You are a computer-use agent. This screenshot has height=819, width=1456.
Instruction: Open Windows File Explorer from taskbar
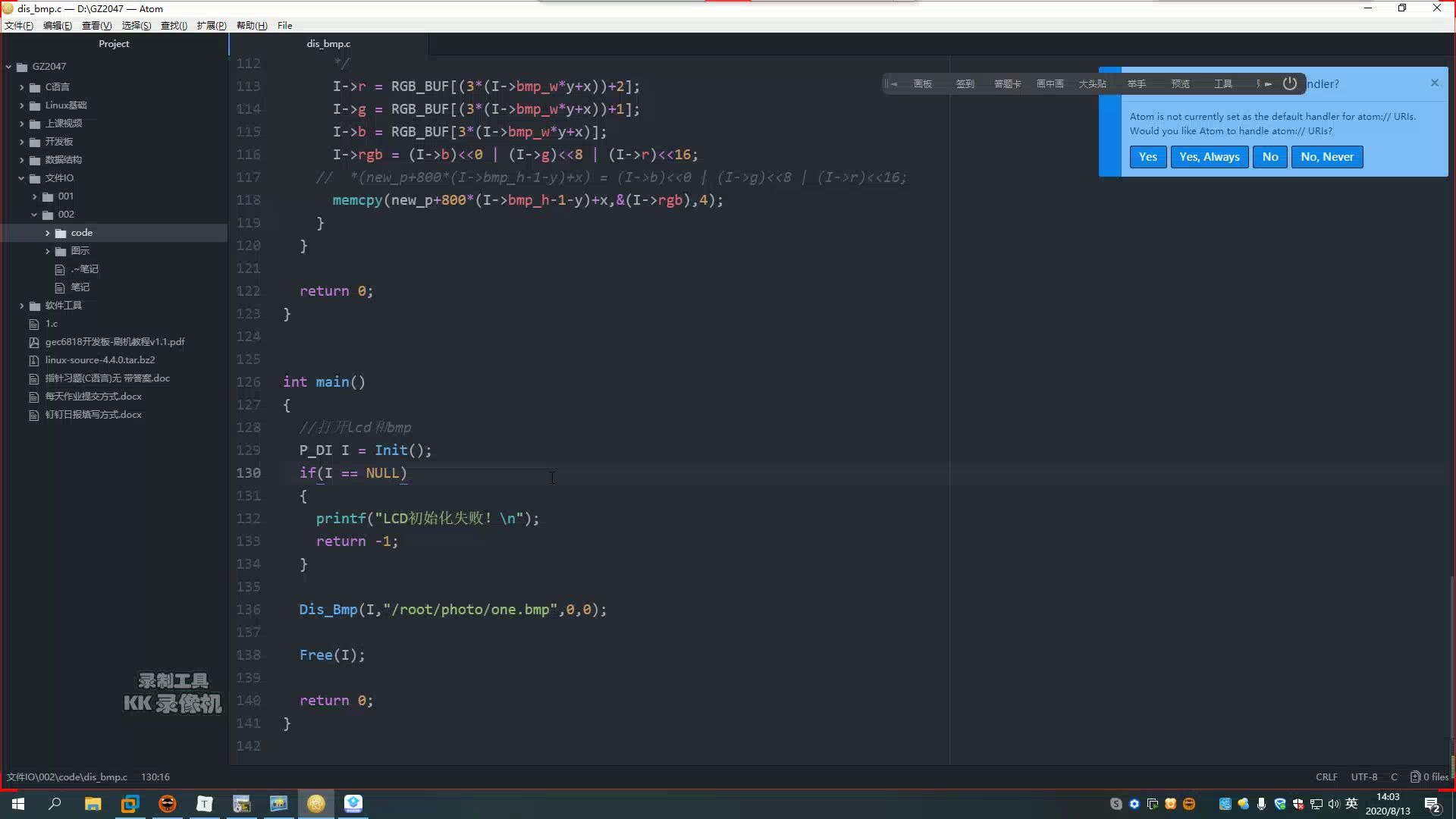tap(93, 804)
